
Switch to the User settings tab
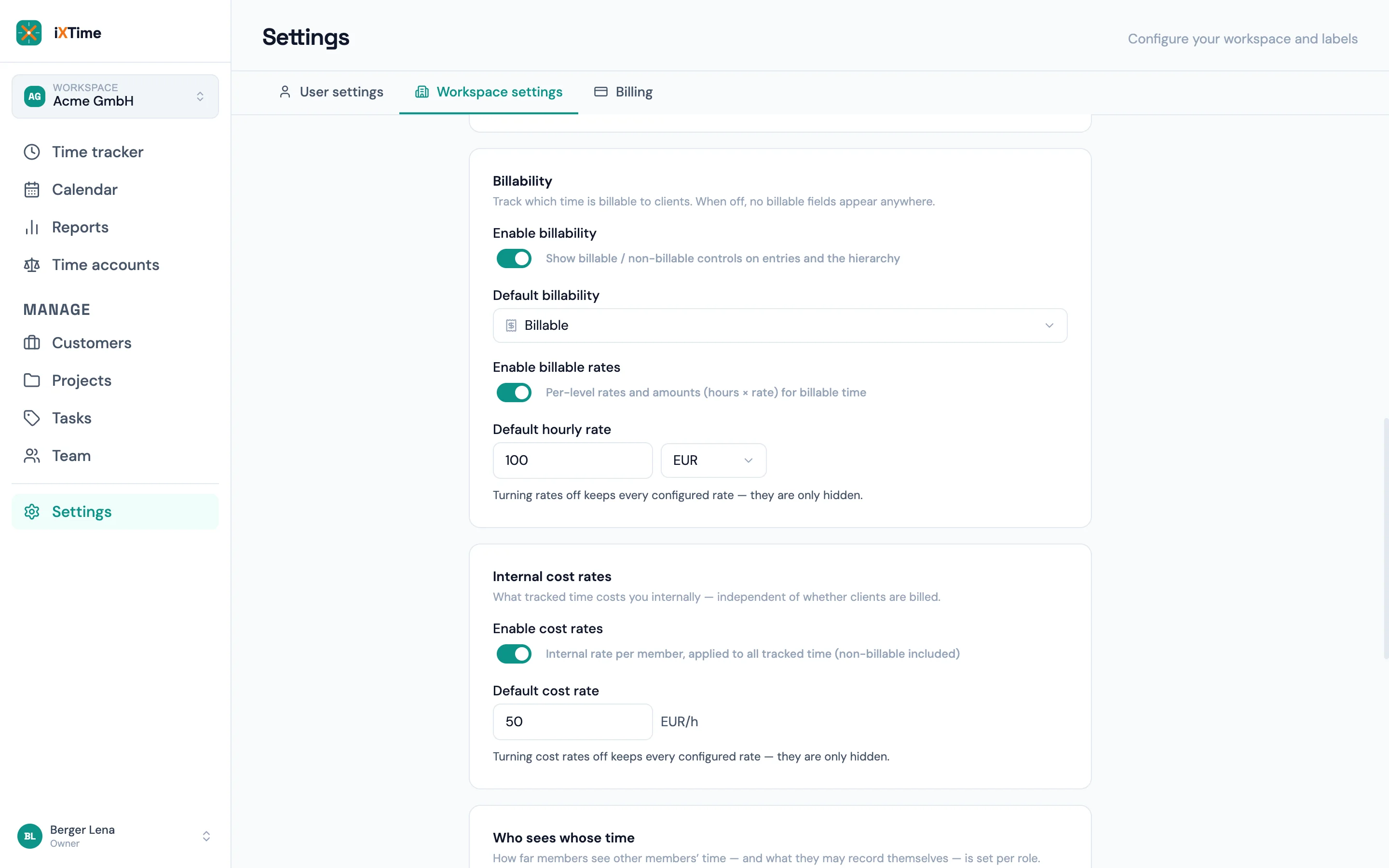pos(331,92)
